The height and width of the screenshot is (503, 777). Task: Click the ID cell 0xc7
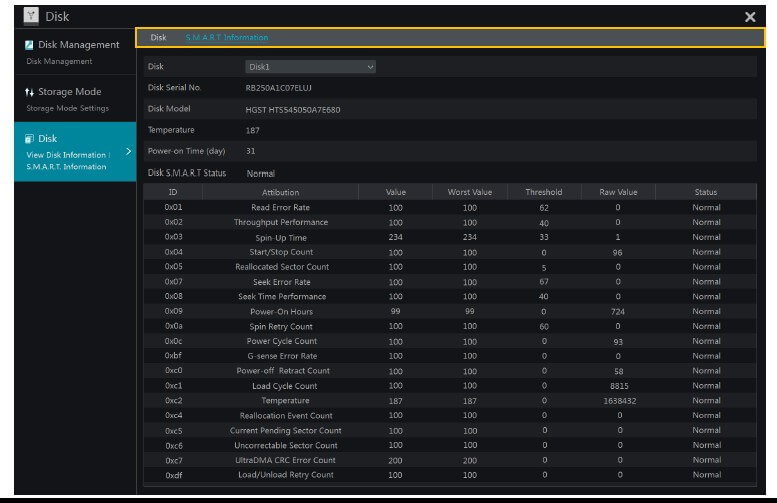coord(174,460)
